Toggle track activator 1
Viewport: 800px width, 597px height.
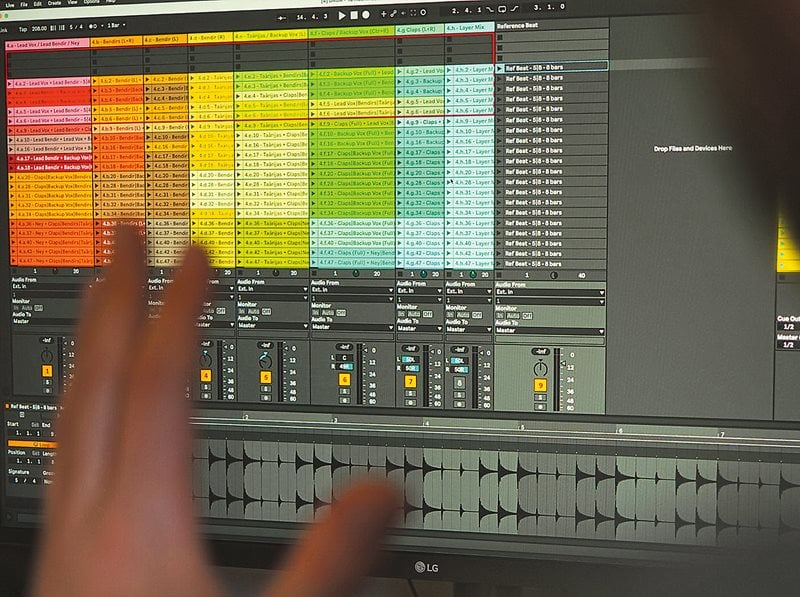click(47, 371)
